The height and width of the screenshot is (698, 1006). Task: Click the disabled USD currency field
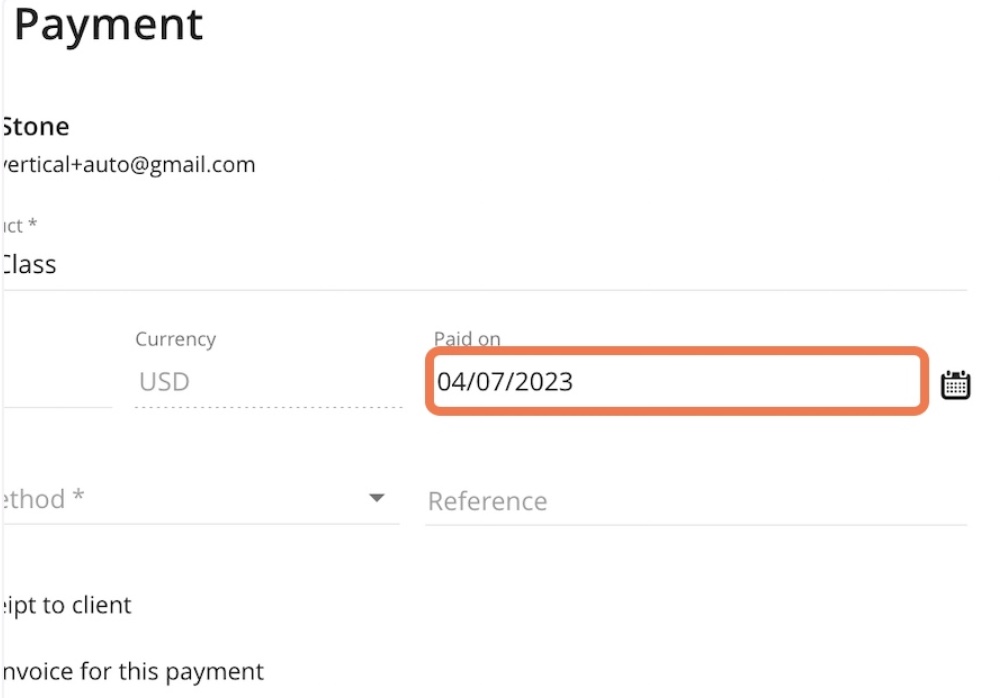[x=268, y=382]
